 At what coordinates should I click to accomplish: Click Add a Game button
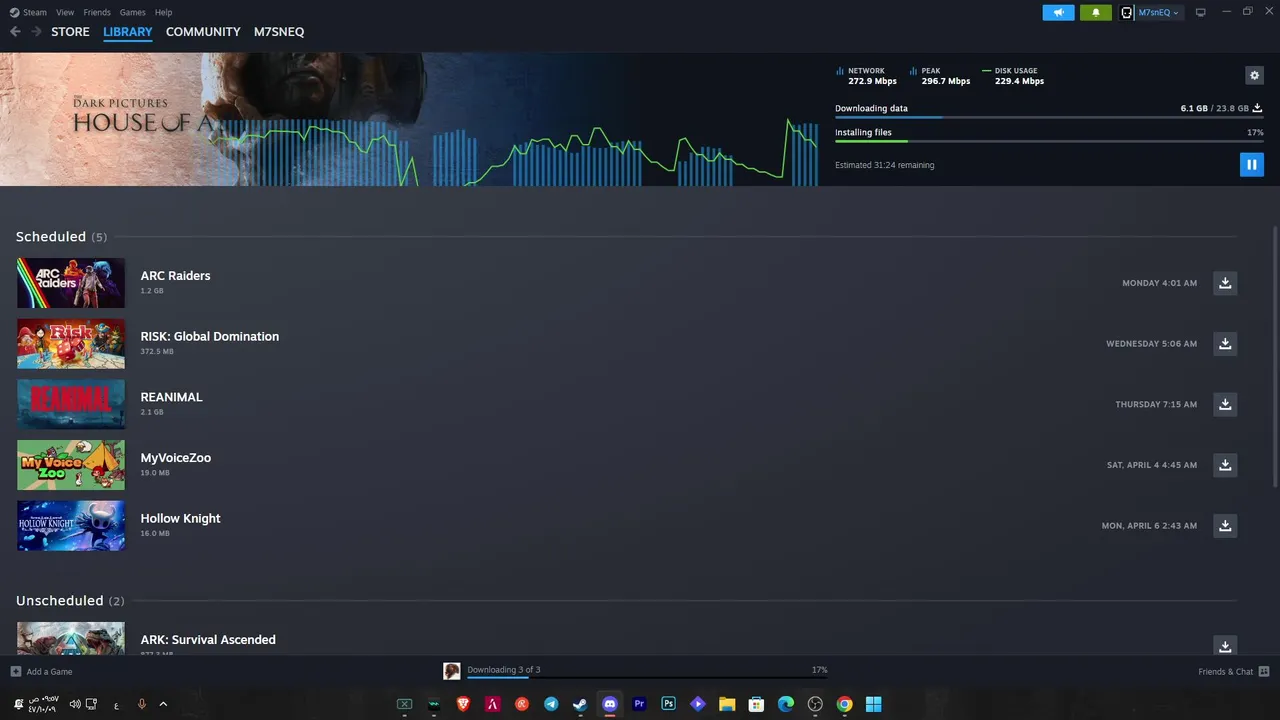click(x=41, y=672)
